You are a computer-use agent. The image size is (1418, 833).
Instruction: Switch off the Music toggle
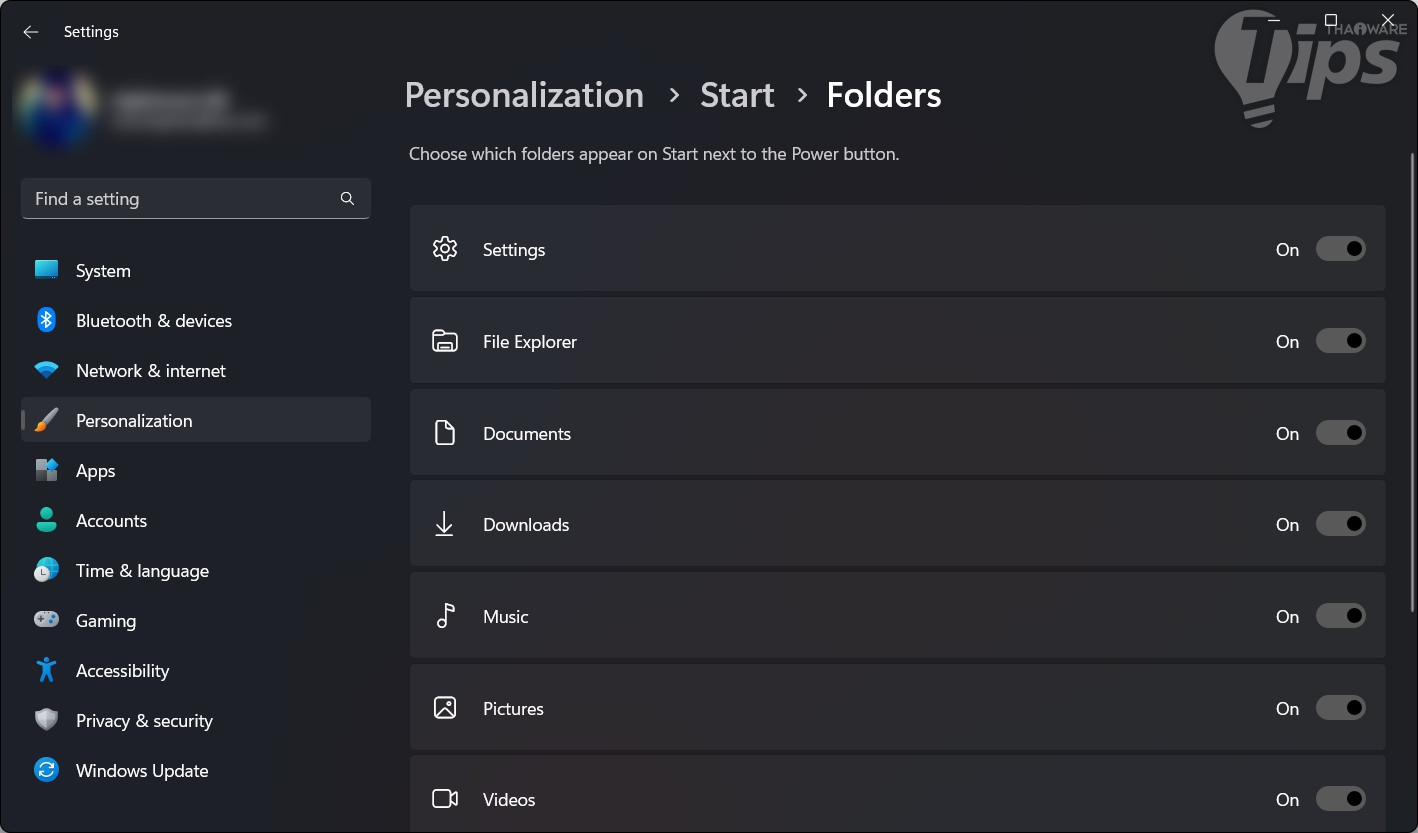click(x=1340, y=616)
